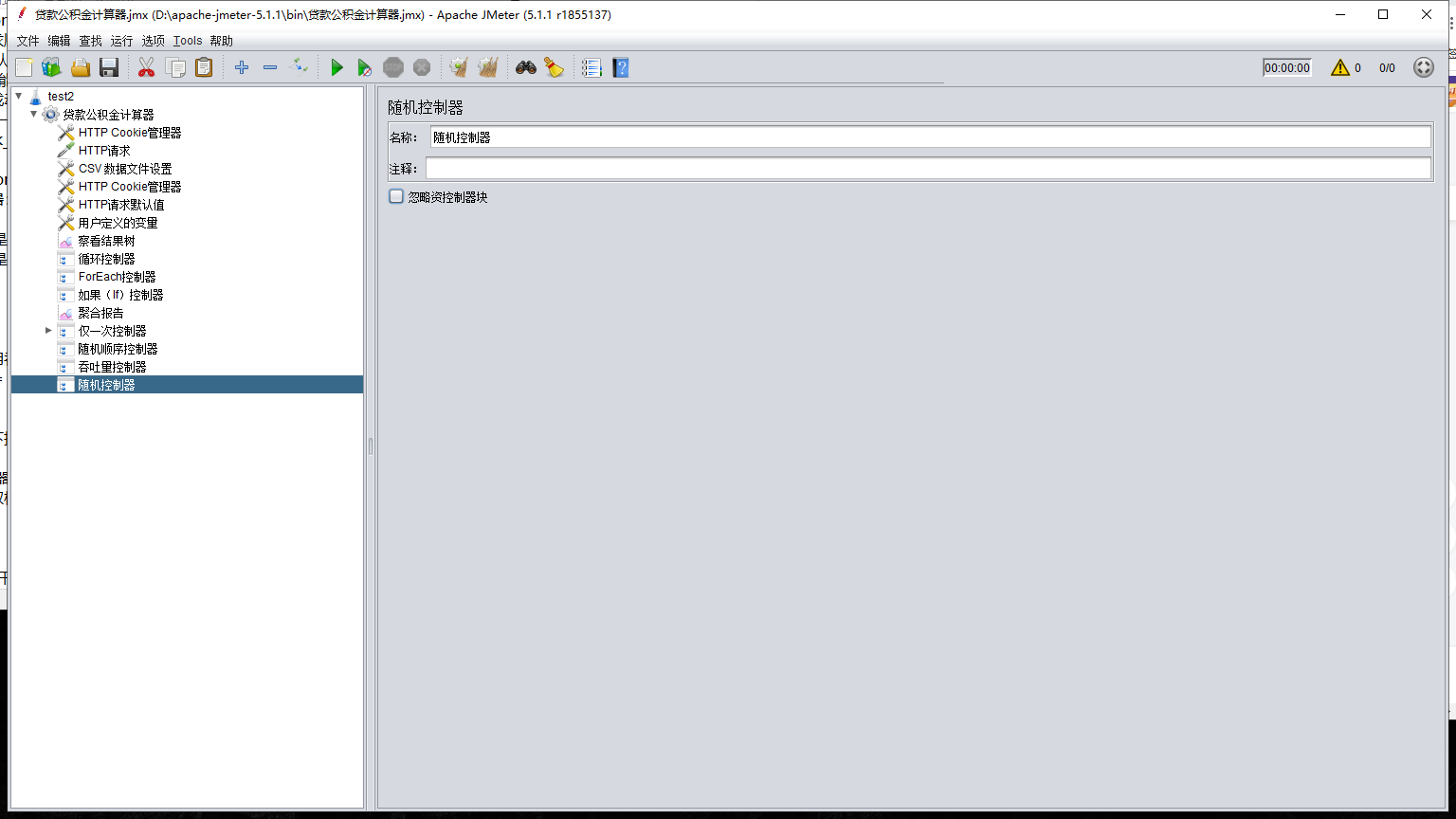Start the test with green play icon
Image resolution: width=1456 pixels, height=819 pixels.
pyautogui.click(x=337, y=67)
